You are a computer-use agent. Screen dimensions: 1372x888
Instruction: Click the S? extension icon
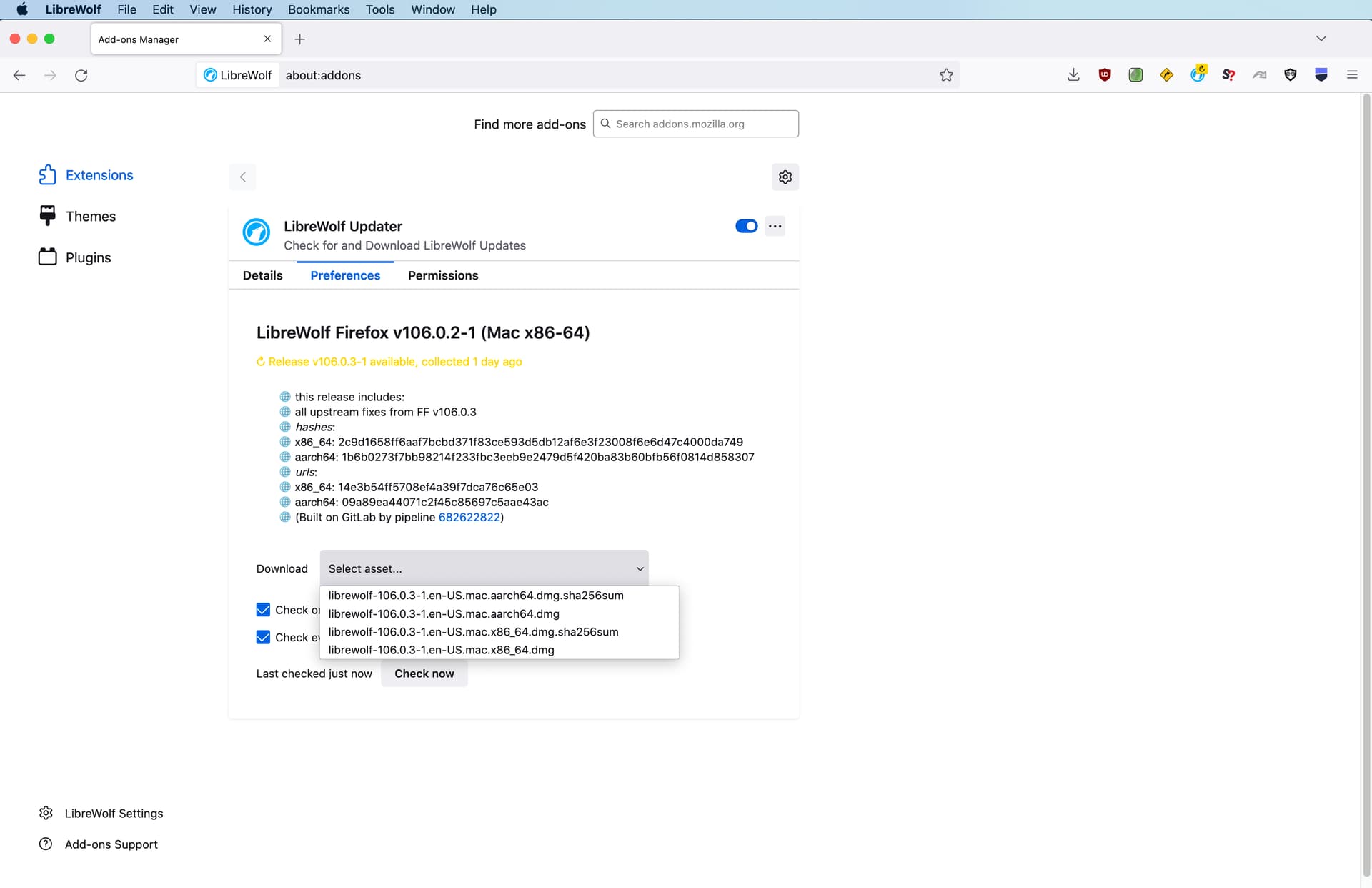[x=1228, y=75]
